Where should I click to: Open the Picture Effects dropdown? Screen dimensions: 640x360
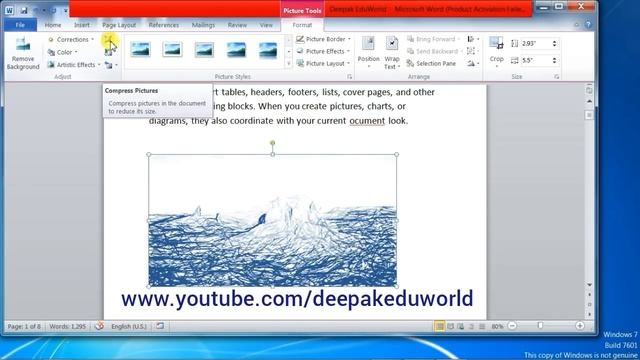323,51
